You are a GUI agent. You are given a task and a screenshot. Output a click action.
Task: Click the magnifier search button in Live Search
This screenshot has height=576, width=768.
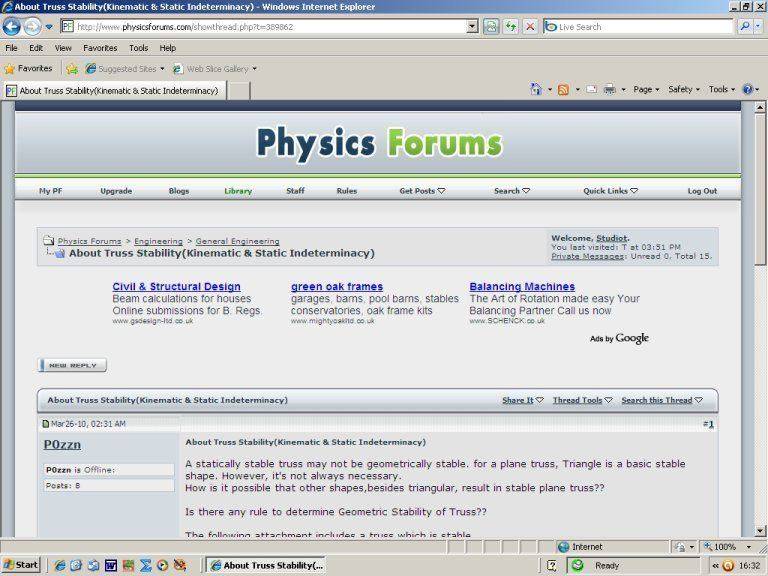744,26
